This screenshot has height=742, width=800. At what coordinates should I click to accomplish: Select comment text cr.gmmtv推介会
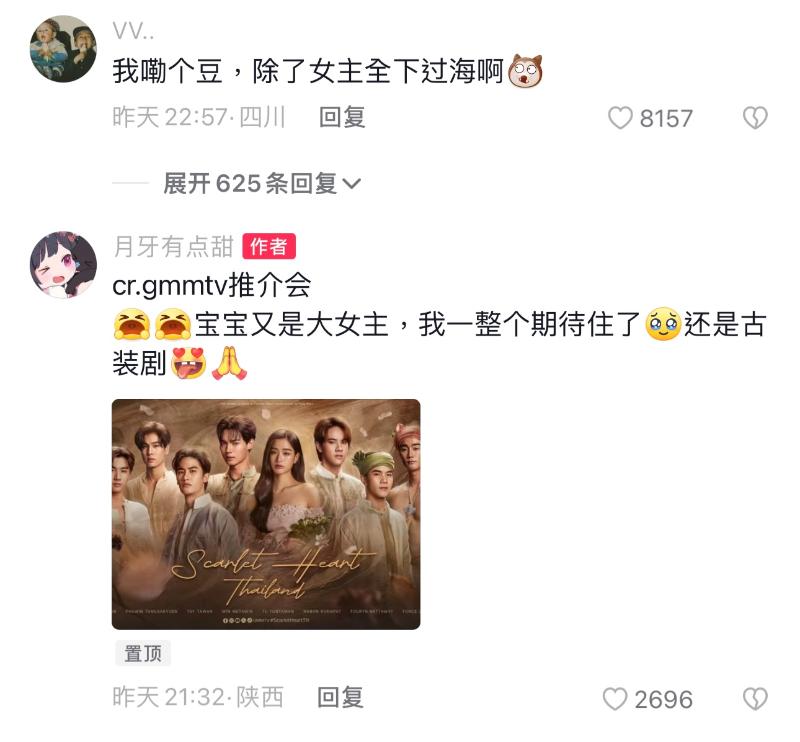(211, 285)
